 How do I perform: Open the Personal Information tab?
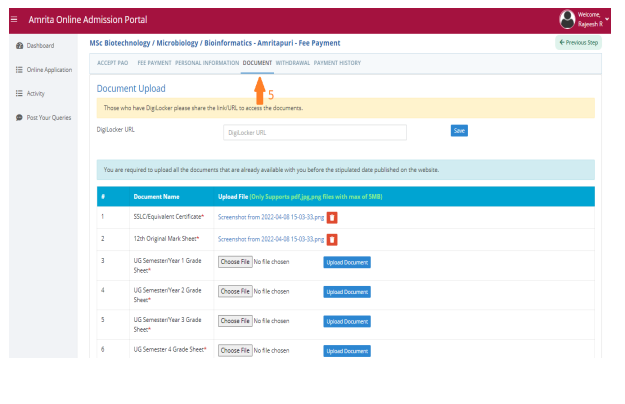click(x=206, y=63)
